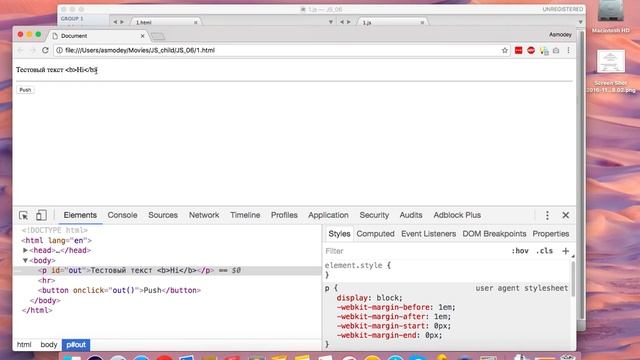
Task: Select the Screen Shot png desktop file
Action: 611,71
